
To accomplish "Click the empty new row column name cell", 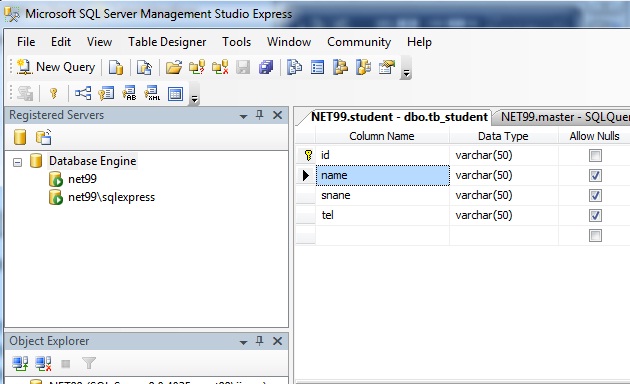I will (x=382, y=235).
